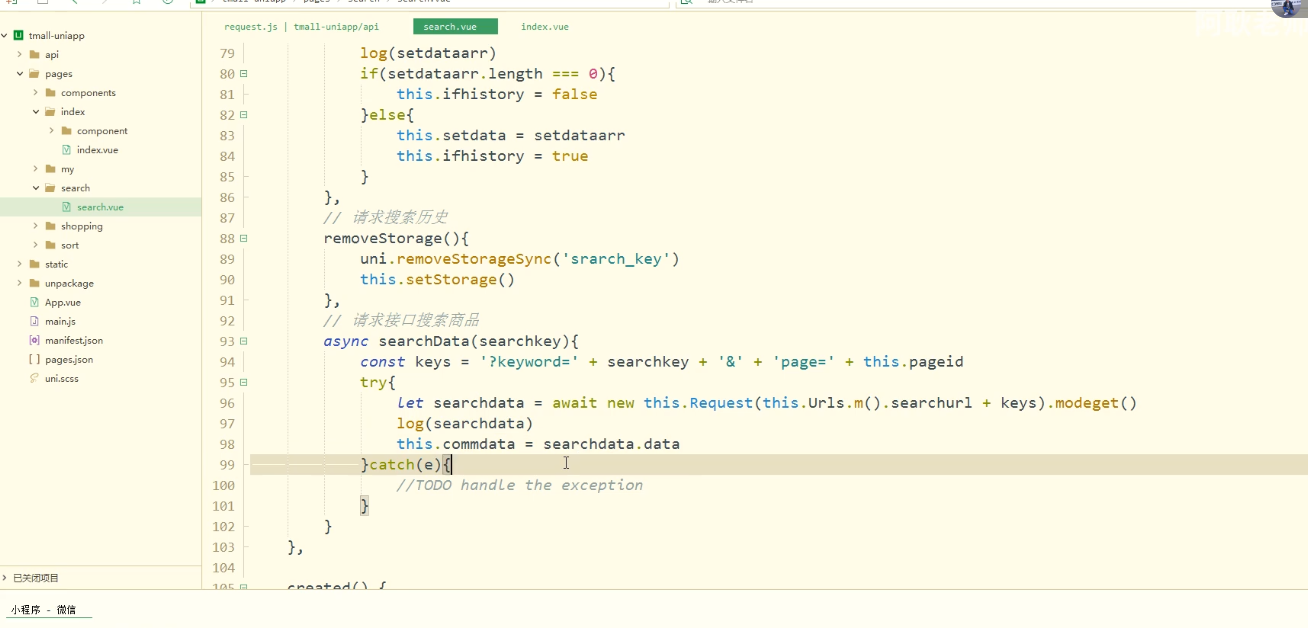
Task: Open uni.scss from the project tree
Action: tap(62, 378)
